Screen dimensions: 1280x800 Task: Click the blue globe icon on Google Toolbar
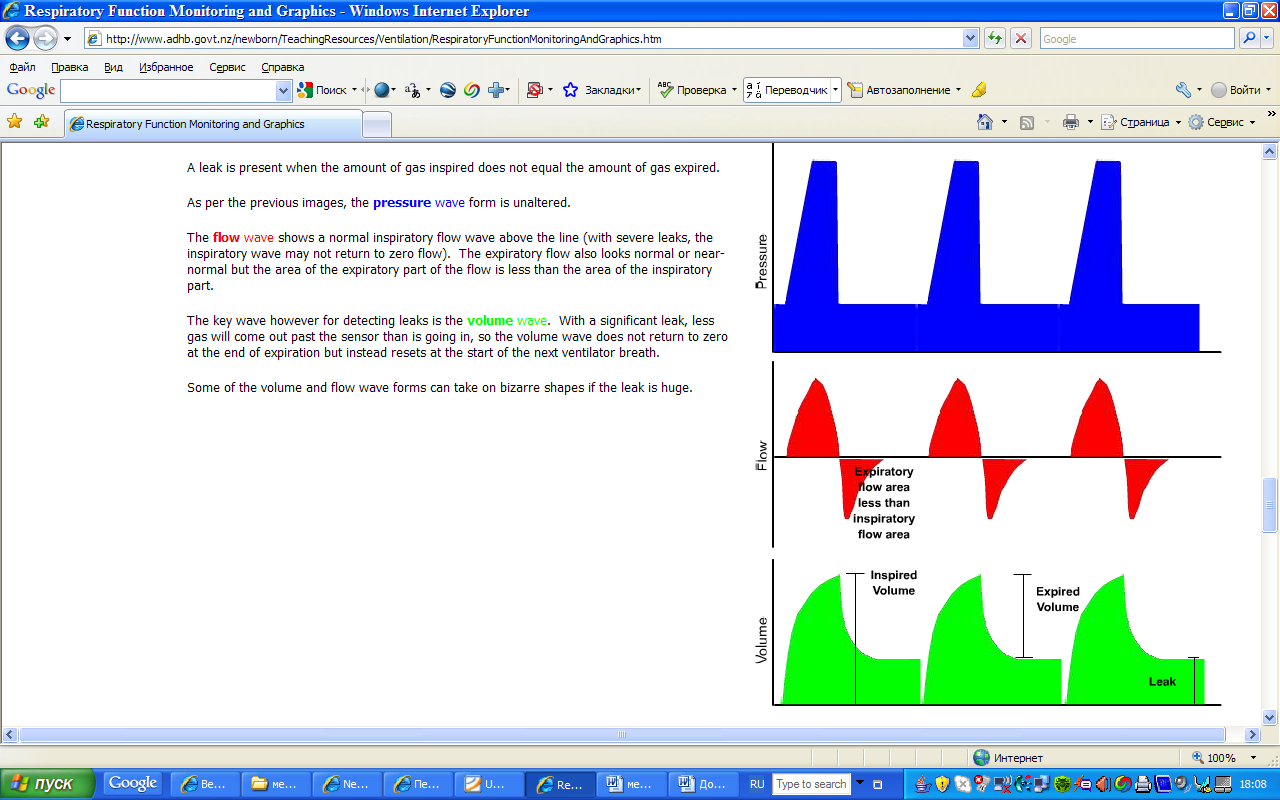pyautogui.click(x=381, y=90)
